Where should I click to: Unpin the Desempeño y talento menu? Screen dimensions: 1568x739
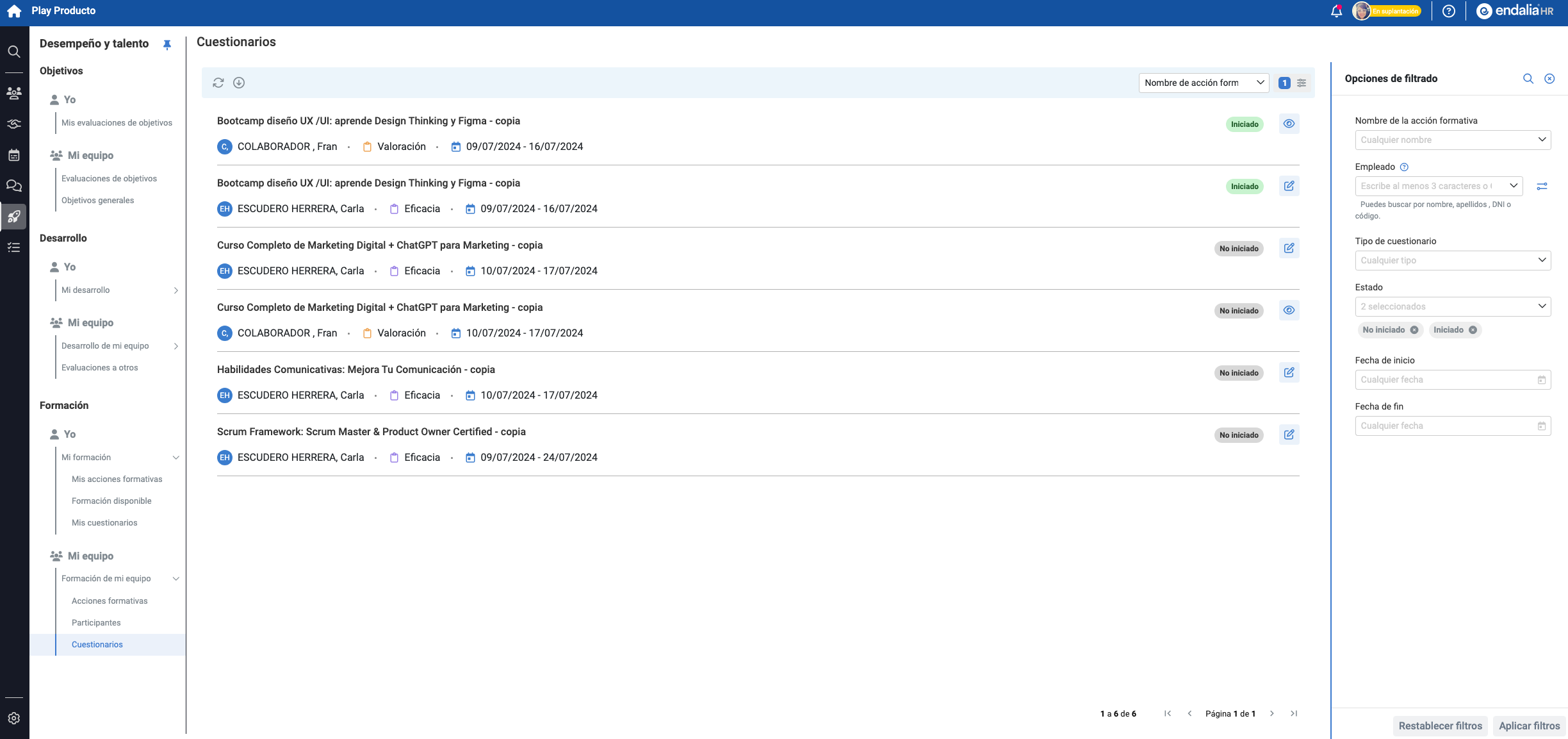(167, 44)
